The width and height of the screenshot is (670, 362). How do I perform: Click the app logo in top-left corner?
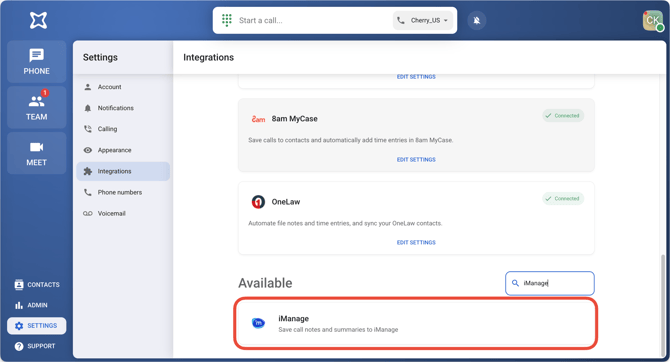click(x=38, y=20)
